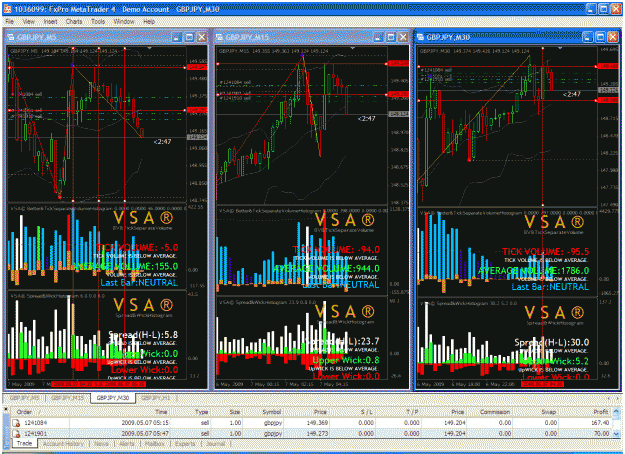Click the Spread(H-L):30.0 label in M30 chart

(x=551, y=342)
